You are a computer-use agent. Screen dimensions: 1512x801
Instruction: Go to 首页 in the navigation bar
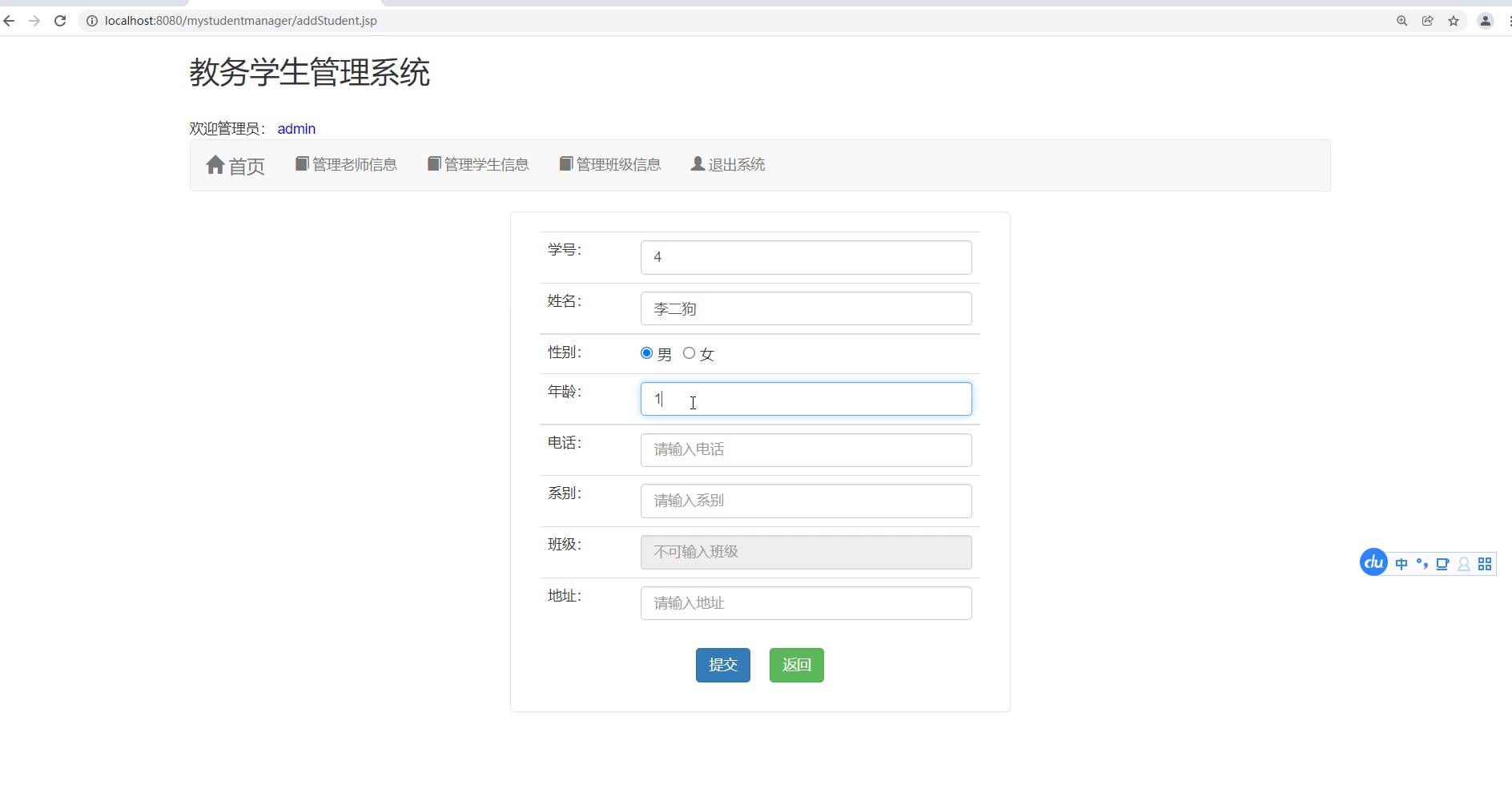(x=235, y=166)
